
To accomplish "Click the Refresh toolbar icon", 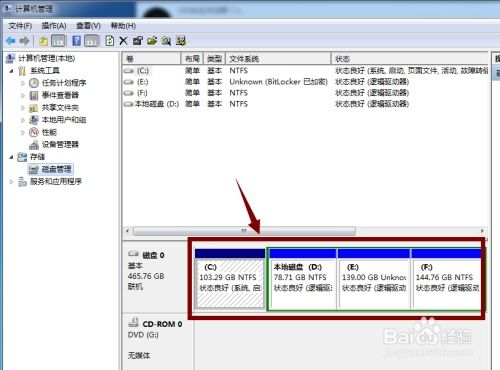I will click(x=110, y=41).
